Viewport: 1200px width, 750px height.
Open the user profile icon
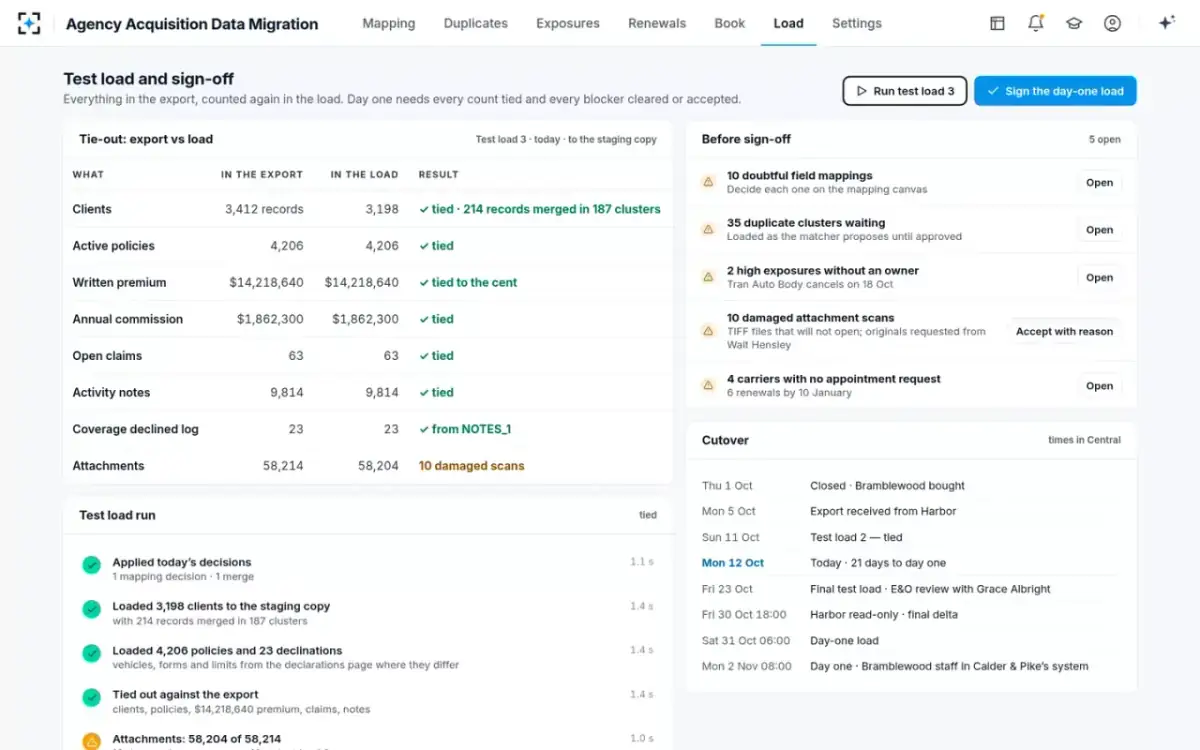coord(1112,23)
